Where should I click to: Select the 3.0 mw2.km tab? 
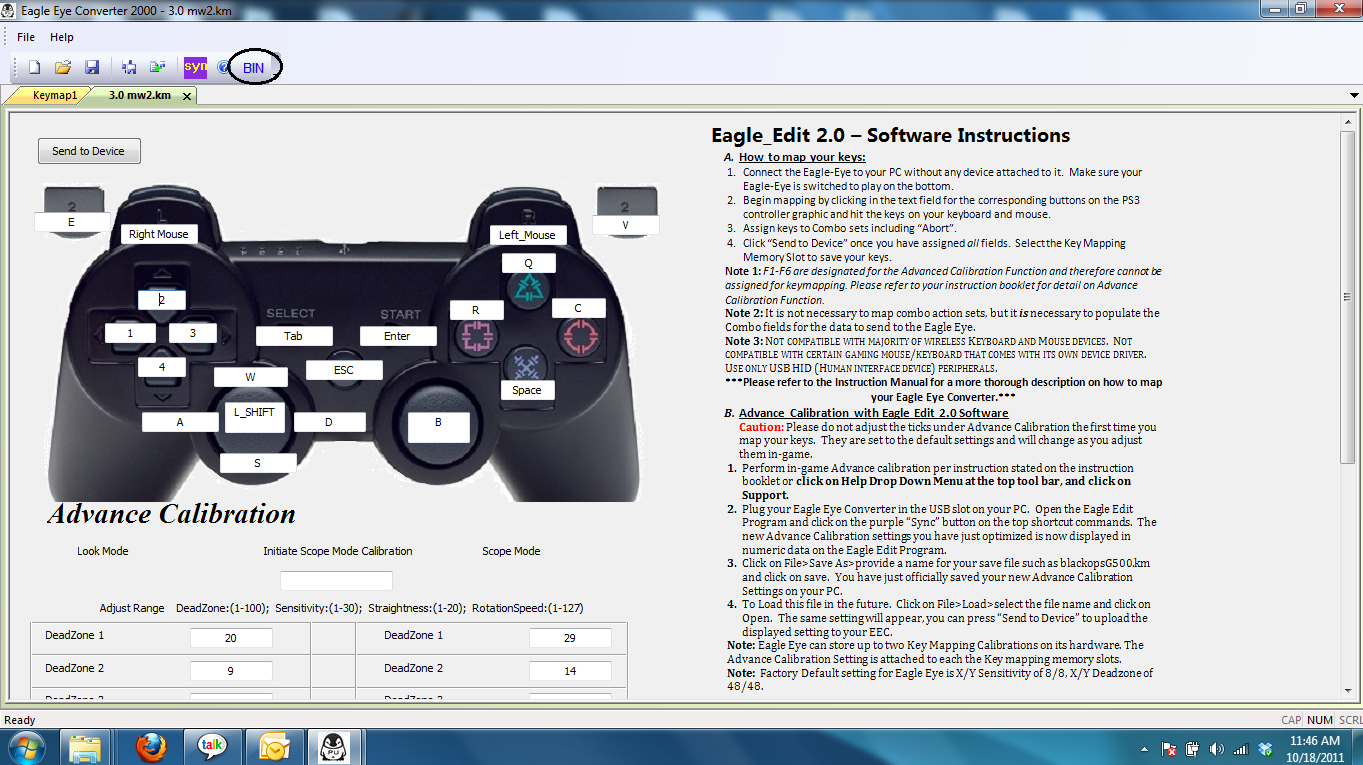(x=139, y=96)
